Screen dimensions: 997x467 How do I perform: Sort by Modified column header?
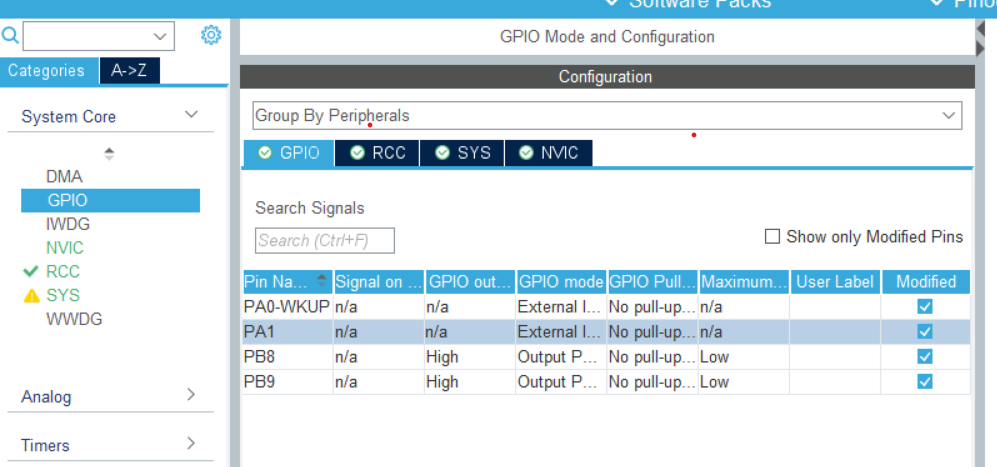click(926, 281)
